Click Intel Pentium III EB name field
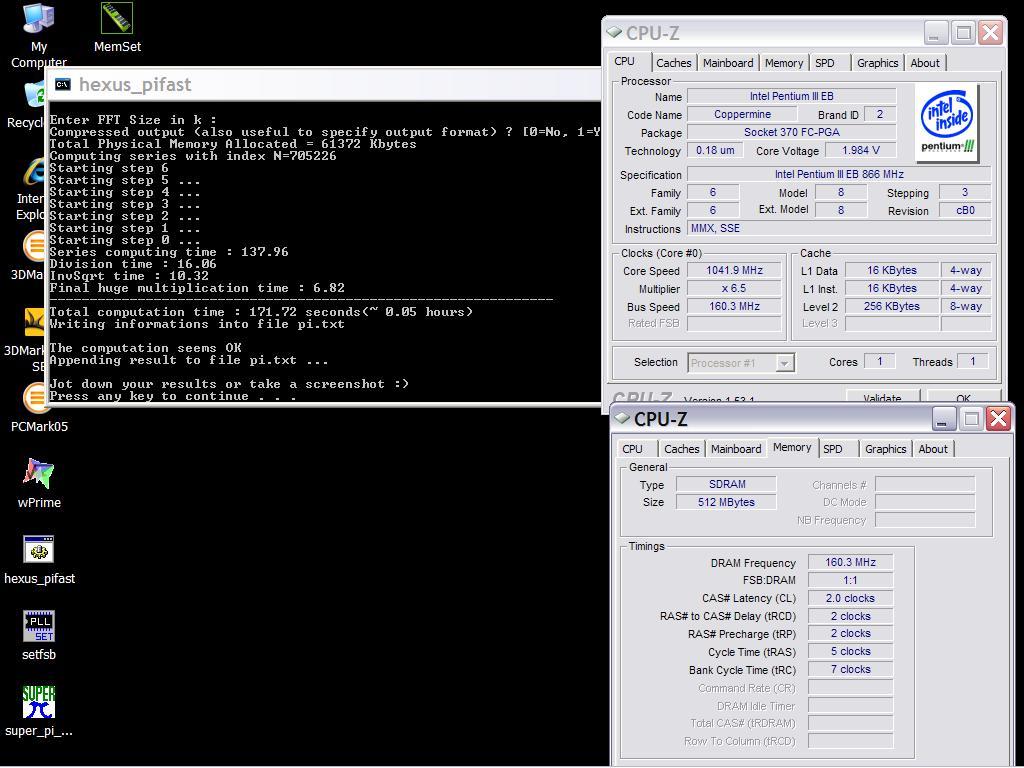This screenshot has width=1024, height=768. [792, 96]
